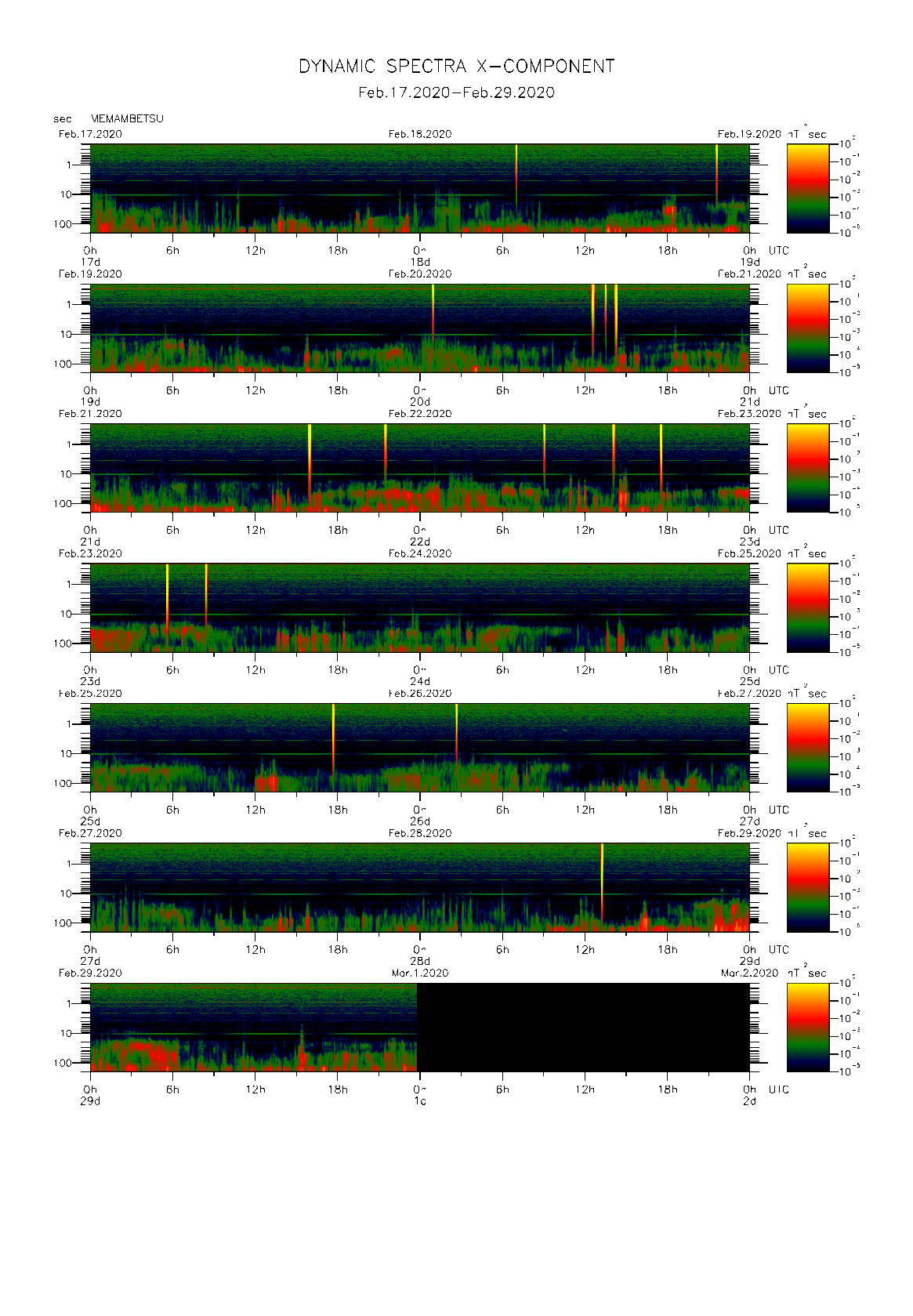Click the 'Feb.28.2020' date label
The image size is (913, 1316).
(420, 833)
